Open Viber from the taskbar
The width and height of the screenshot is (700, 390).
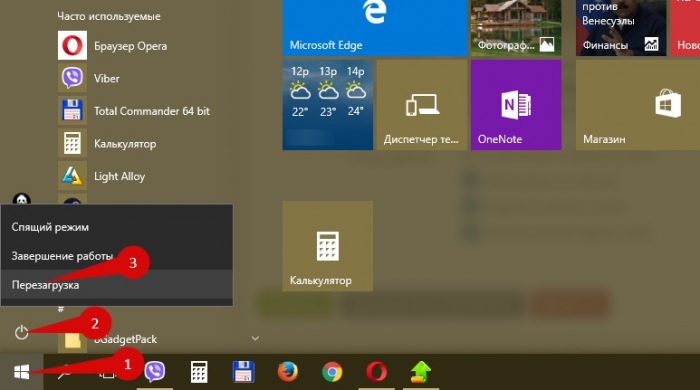coord(155,372)
